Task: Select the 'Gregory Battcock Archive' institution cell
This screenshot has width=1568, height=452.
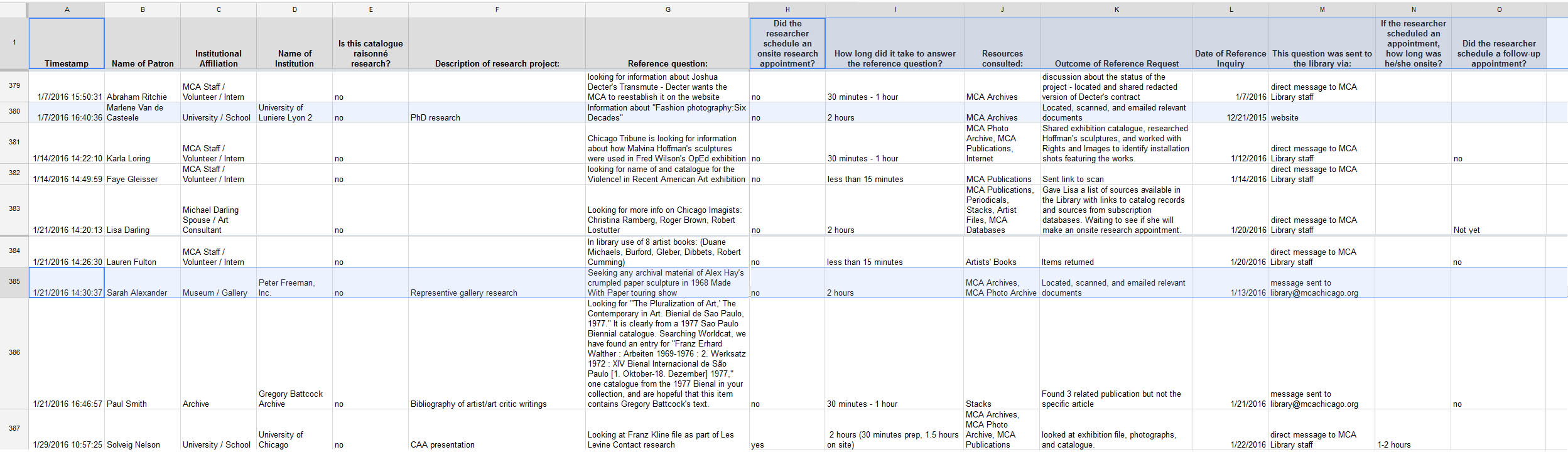Action: click(294, 398)
